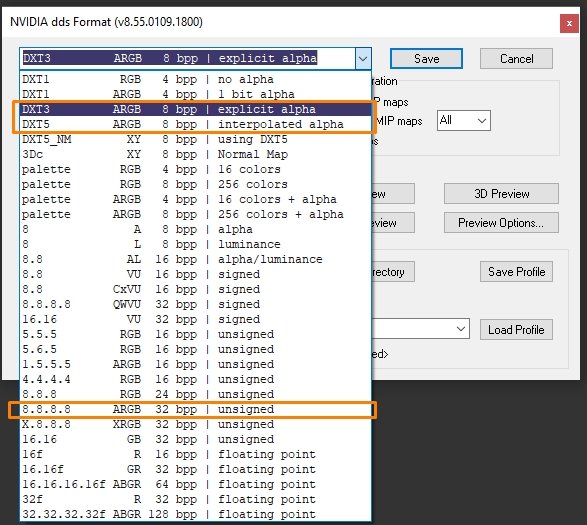Select 32.32.32.32f ABGR 128 bpp
Image resolution: width=587 pixels, height=525 pixels.
click(x=195, y=514)
